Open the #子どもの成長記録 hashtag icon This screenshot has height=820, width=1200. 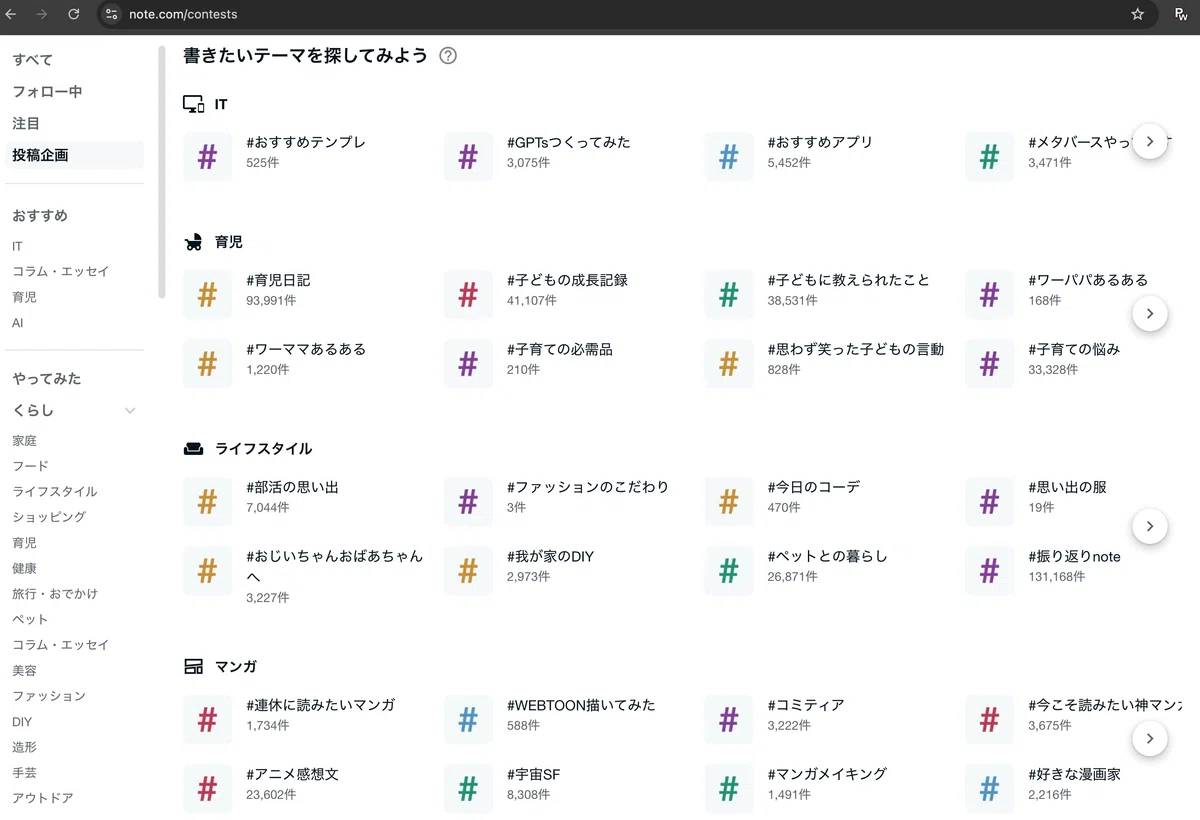click(x=468, y=295)
